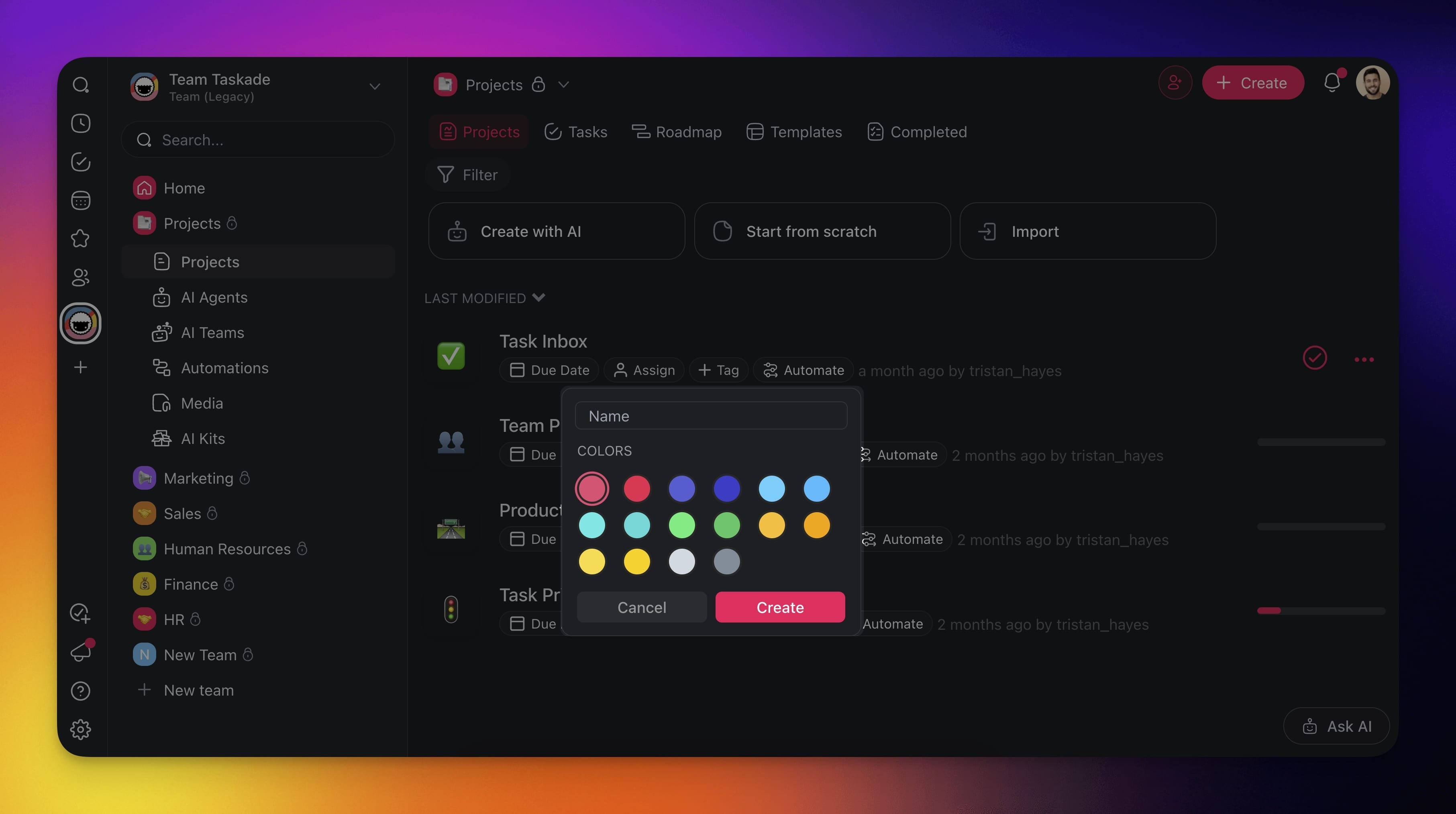Mark Task Inbox as complete
1456x814 pixels.
pyautogui.click(x=1315, y=358)
